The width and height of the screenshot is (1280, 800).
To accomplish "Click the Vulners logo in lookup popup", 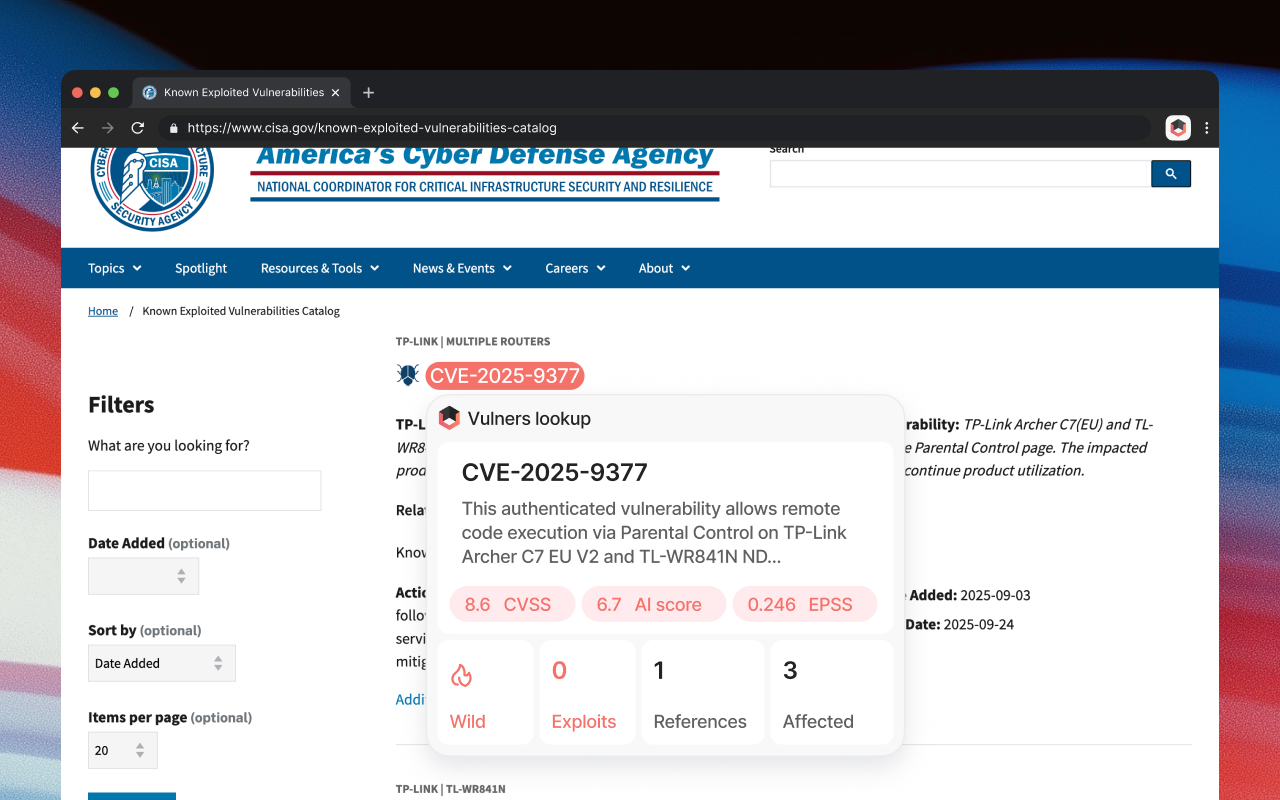I will click(x=450, y=418).
